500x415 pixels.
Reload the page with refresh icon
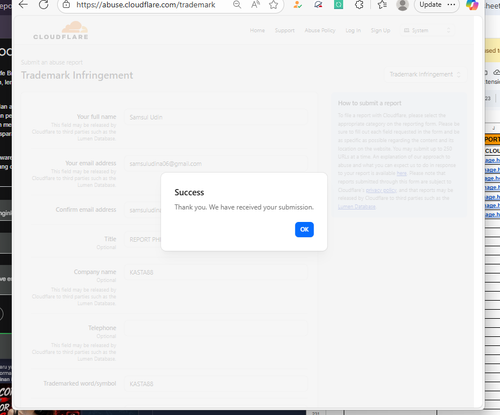click(x=43, y=5)
